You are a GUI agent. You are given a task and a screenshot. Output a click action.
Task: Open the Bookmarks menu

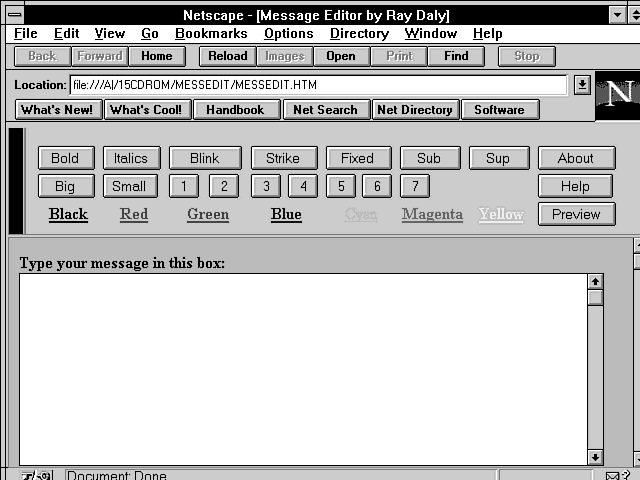coord(211,34)
